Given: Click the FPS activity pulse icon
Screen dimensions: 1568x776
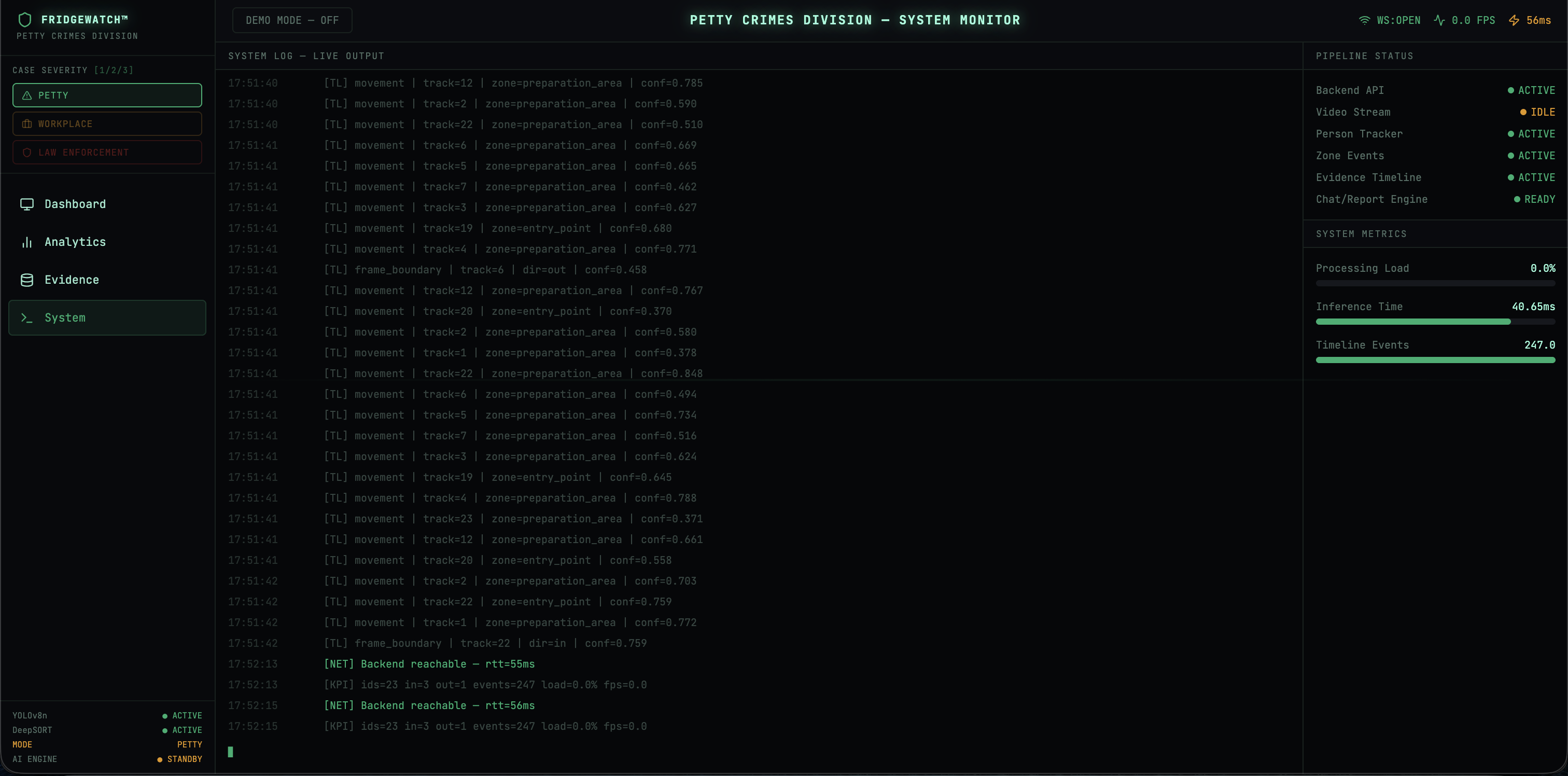Looking at the screenshot, I should click(x=1439, y=20).
